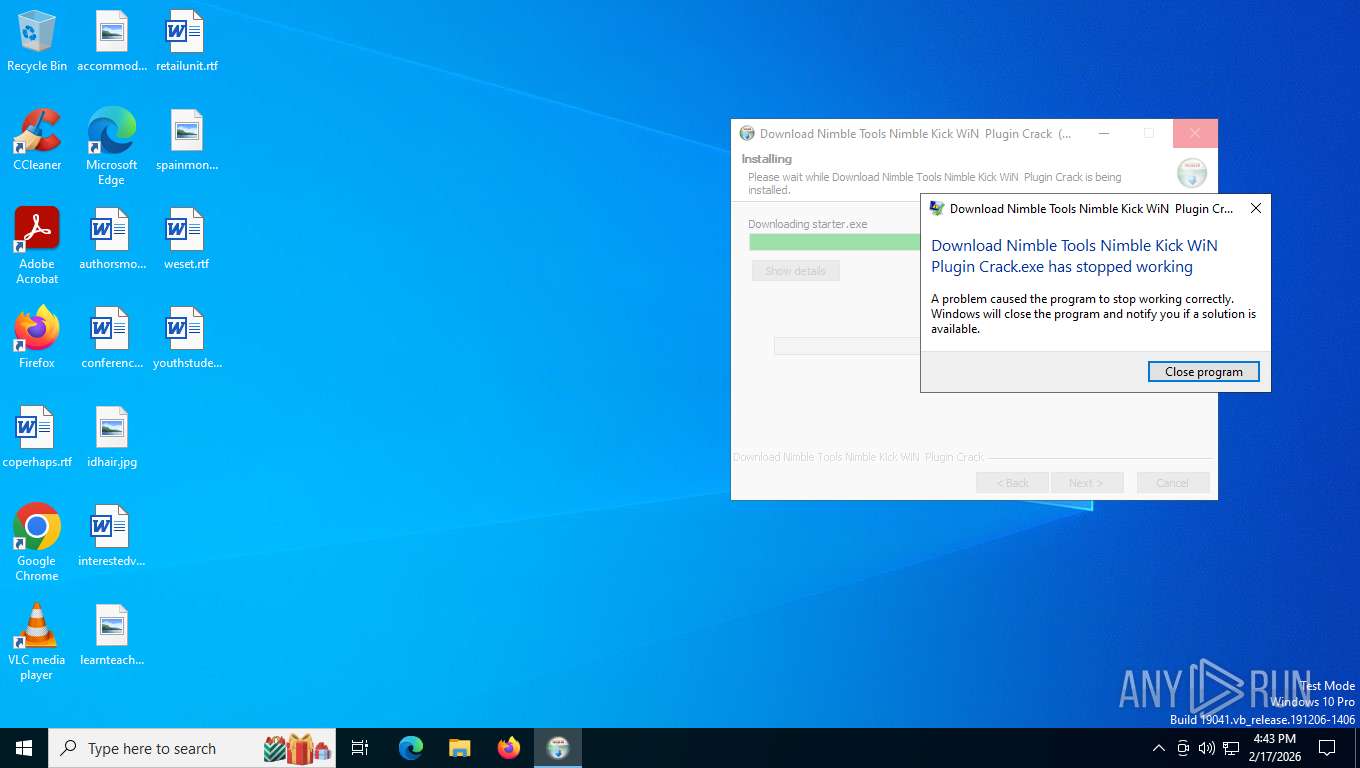Click the Next button in installer
Image resolution: width=1360 pixels, height=768 pixels.
point(1087,483)
